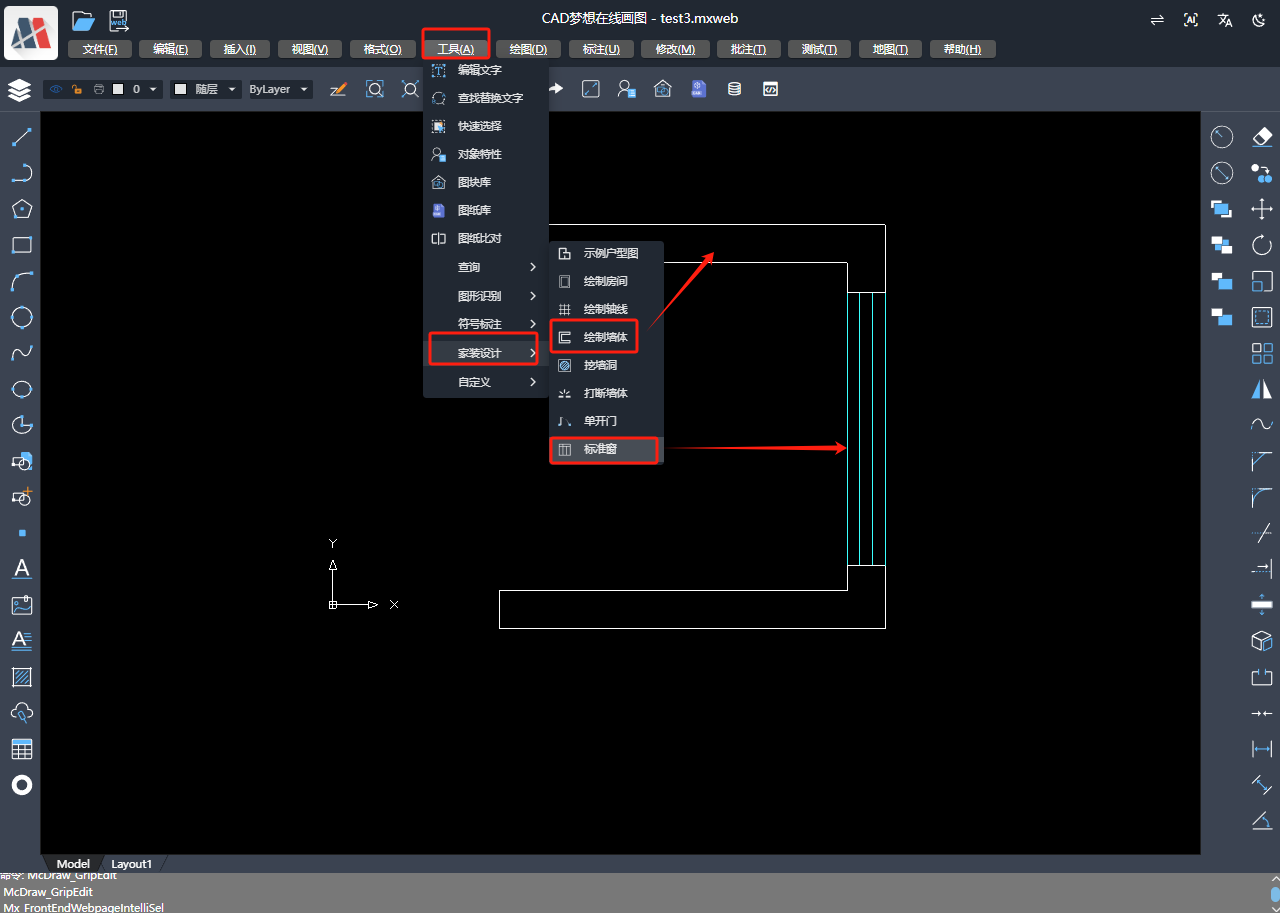Select the Rotate tool
The height and width of the screenshot is (913, 1280).
coord(1262,245)
